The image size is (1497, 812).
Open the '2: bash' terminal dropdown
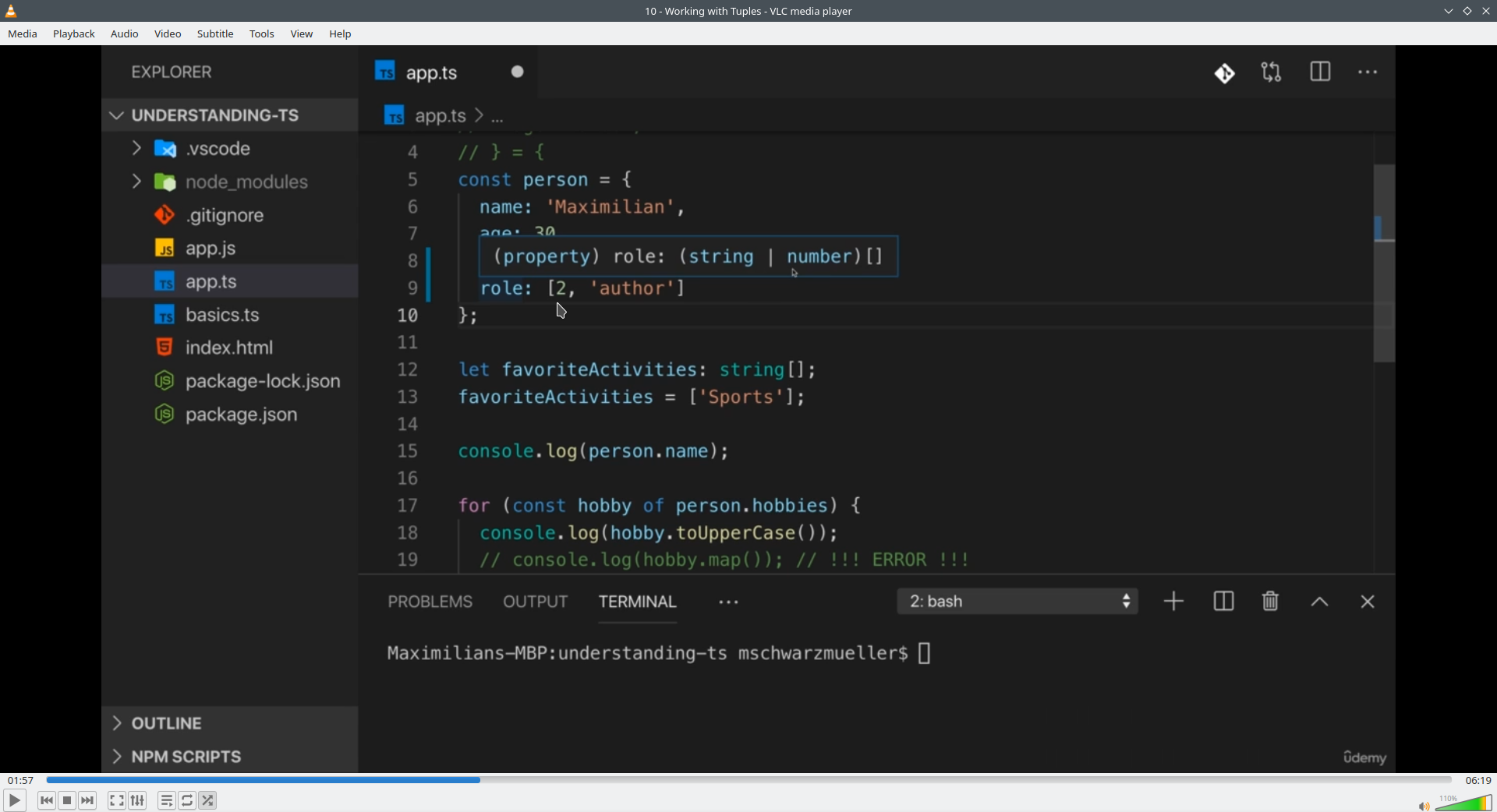(x=1018, y=602)
